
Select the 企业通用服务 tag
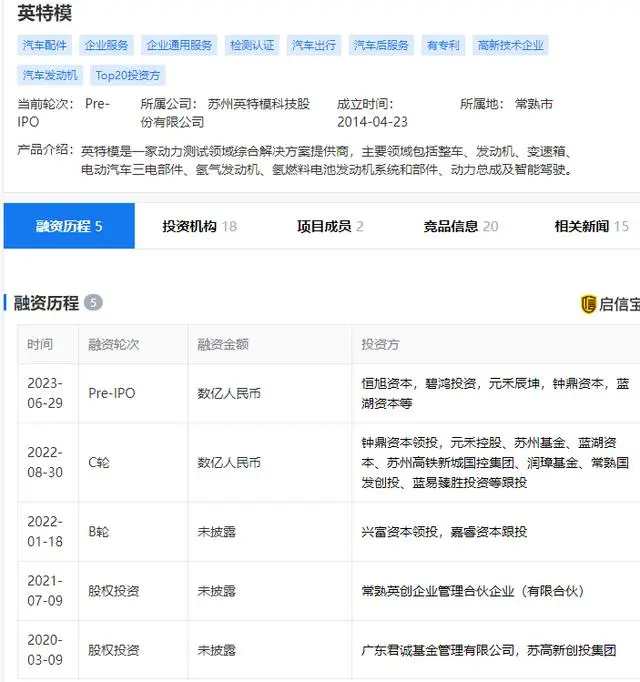tap(179, 45)
